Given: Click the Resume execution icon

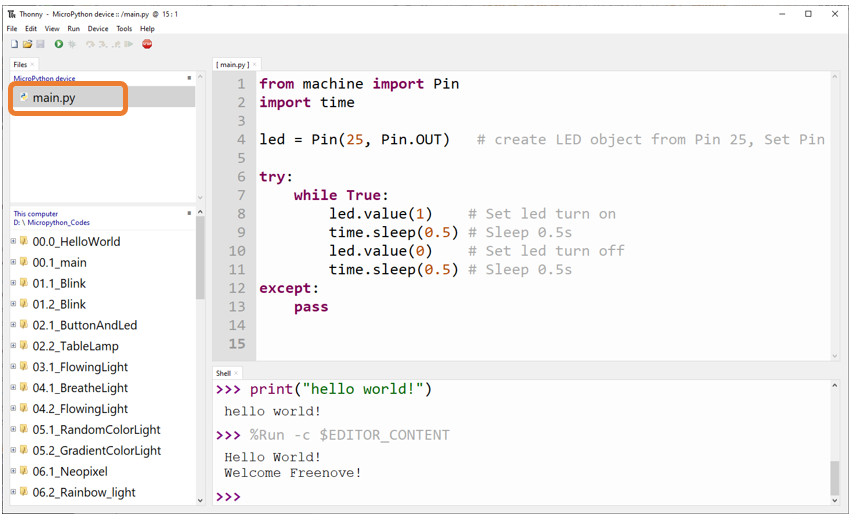Looking at the screenshot, I should [129, 44].
